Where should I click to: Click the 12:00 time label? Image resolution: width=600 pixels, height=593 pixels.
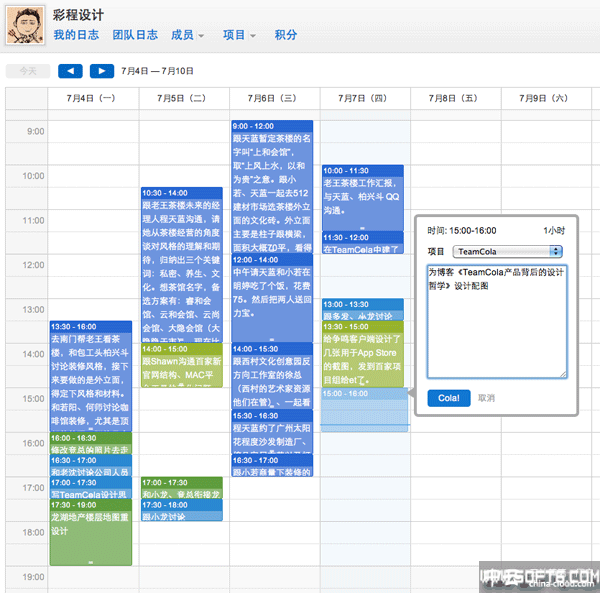pyautogui.click(x=33, y=265)
